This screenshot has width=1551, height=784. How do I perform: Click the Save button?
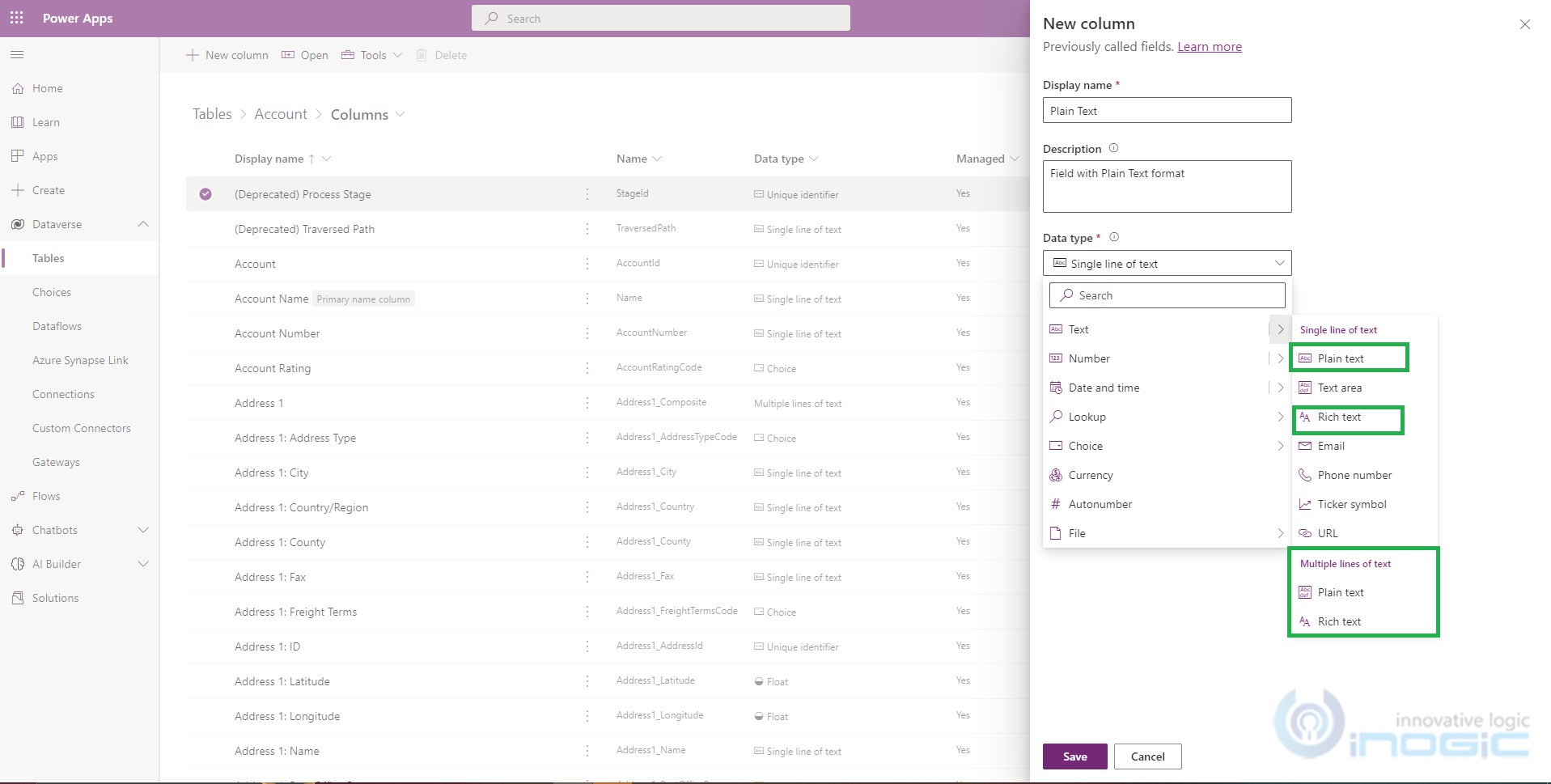(x=1074, y=756)
